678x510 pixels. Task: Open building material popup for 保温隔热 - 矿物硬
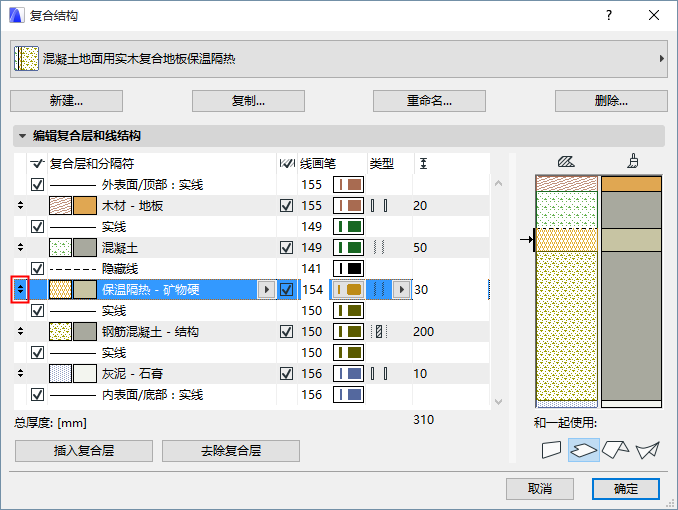pos(266,289)
